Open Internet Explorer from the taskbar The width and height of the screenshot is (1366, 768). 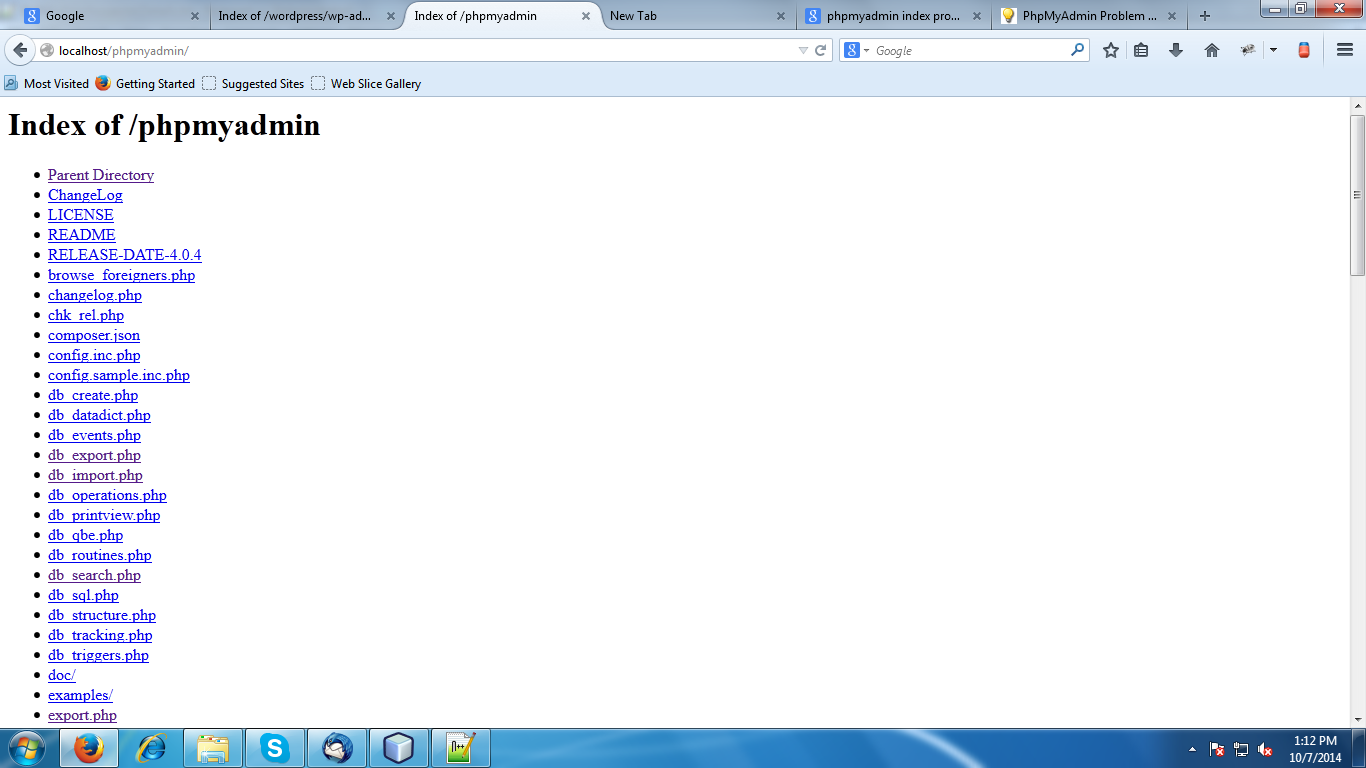(151, 748)
